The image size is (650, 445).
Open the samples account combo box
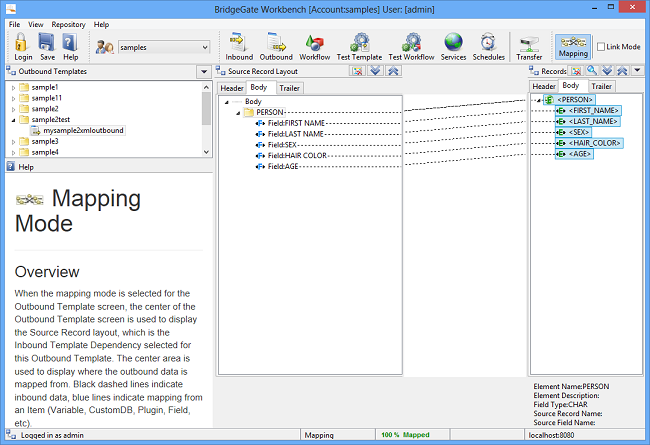(164, 47)
